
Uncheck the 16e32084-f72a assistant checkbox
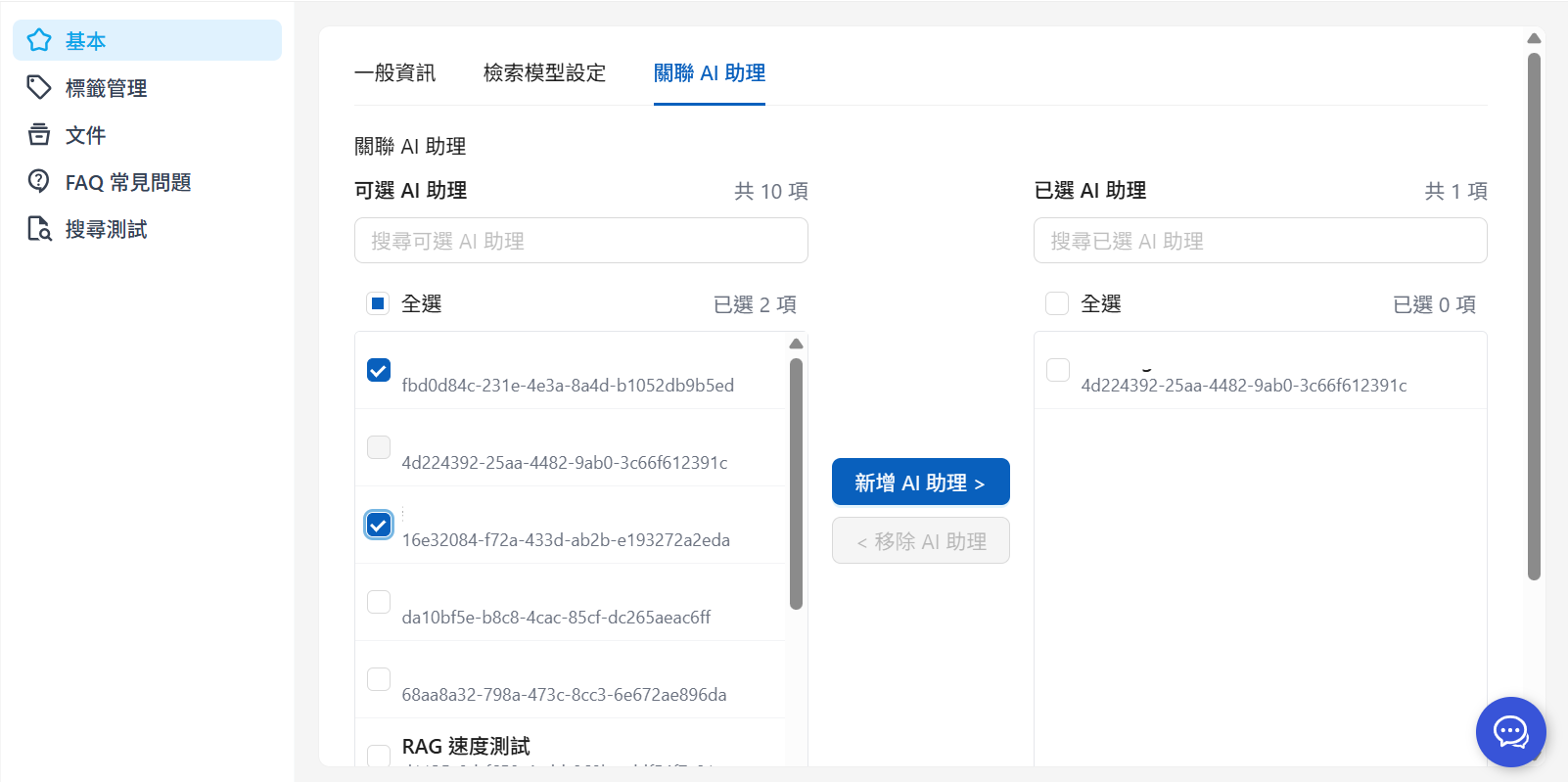379,525
